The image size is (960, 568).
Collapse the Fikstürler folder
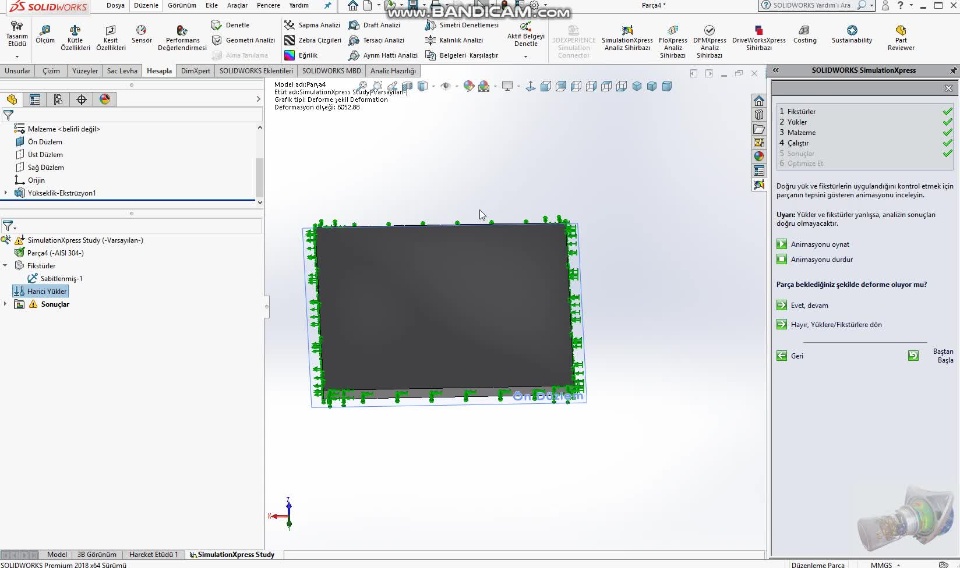6,266
